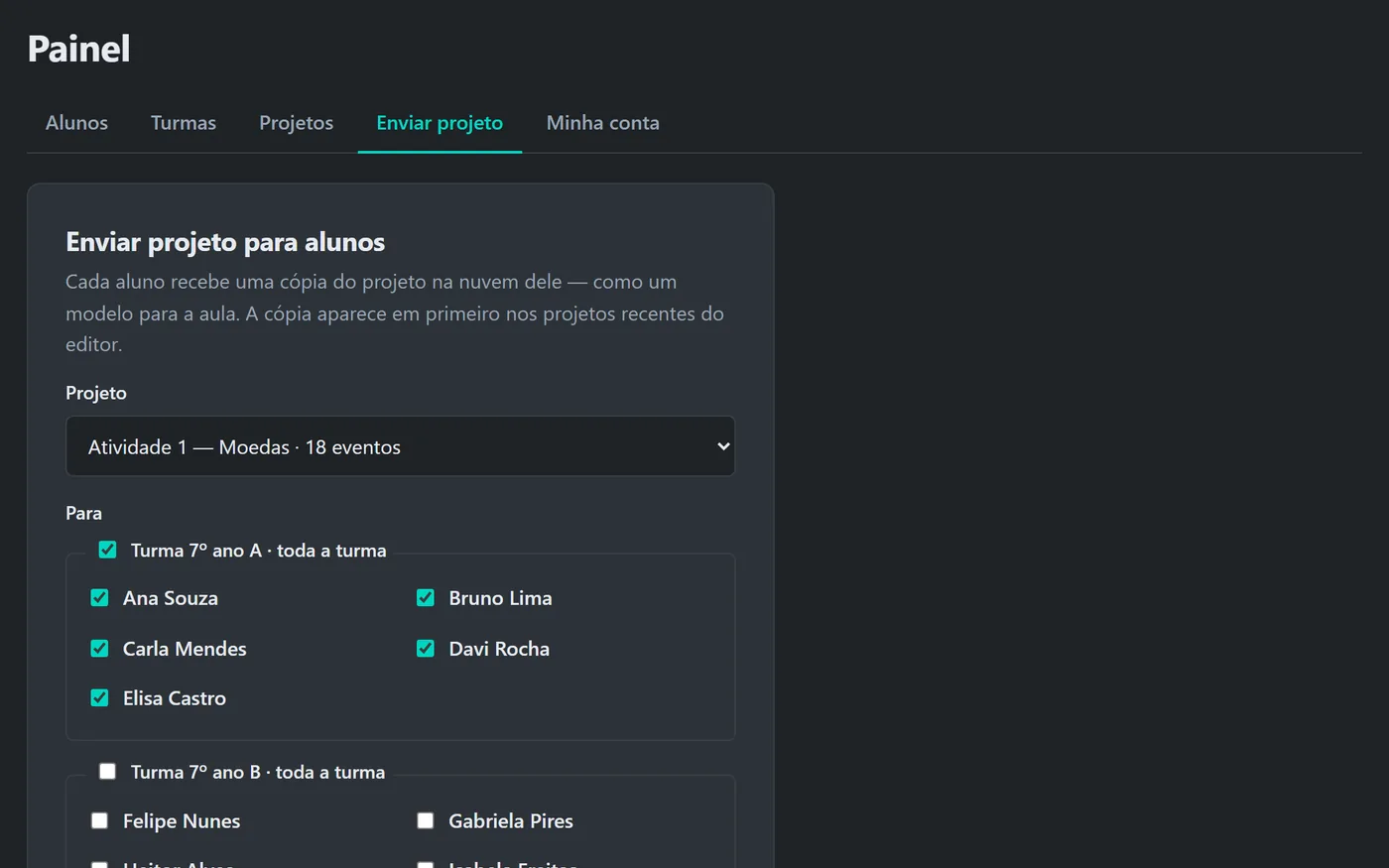1389x868 pixels.
Task: Go to the Projetos tab
Action: [296, 123]
